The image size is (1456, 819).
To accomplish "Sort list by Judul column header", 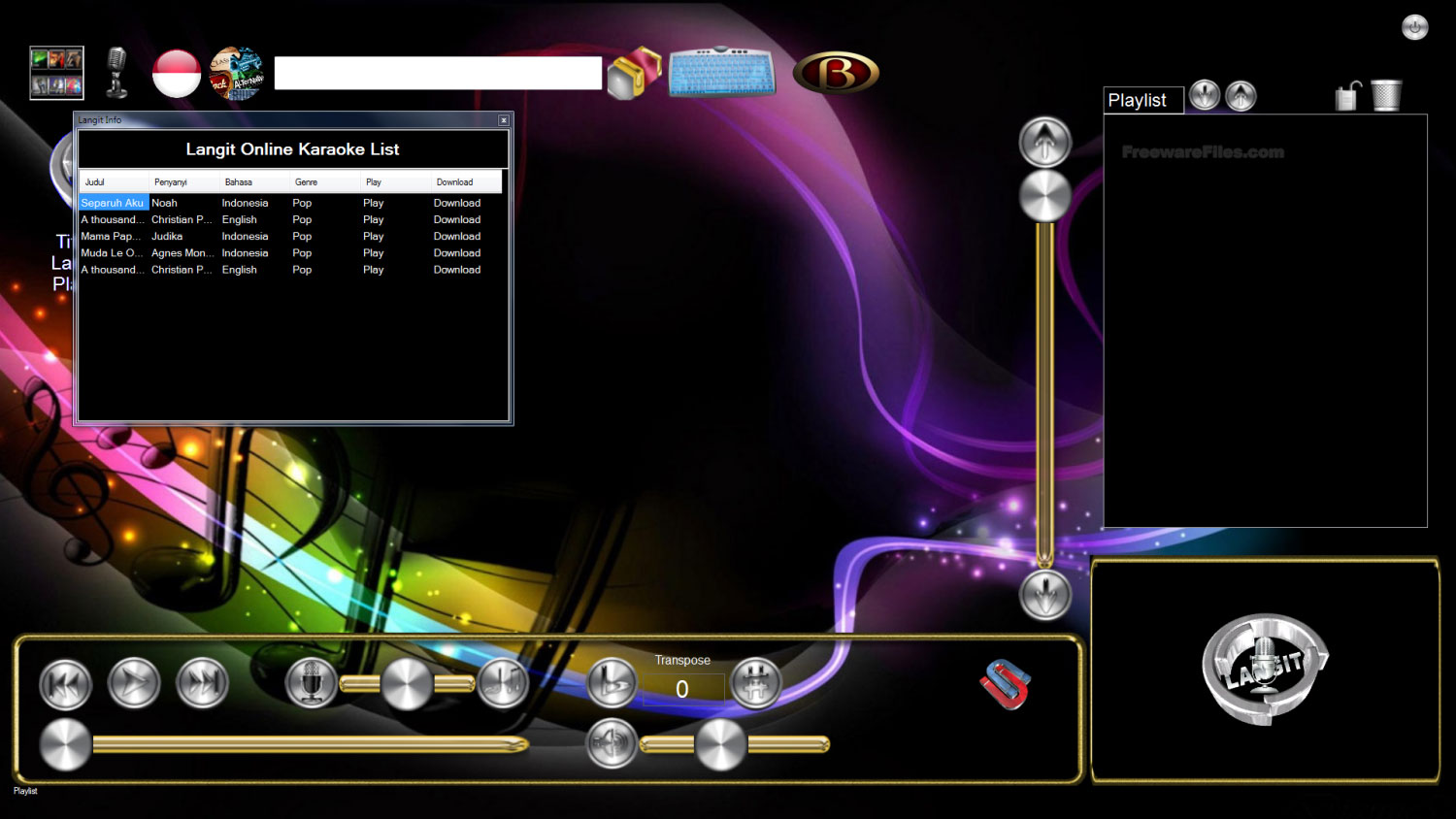I will coord(114,181).
